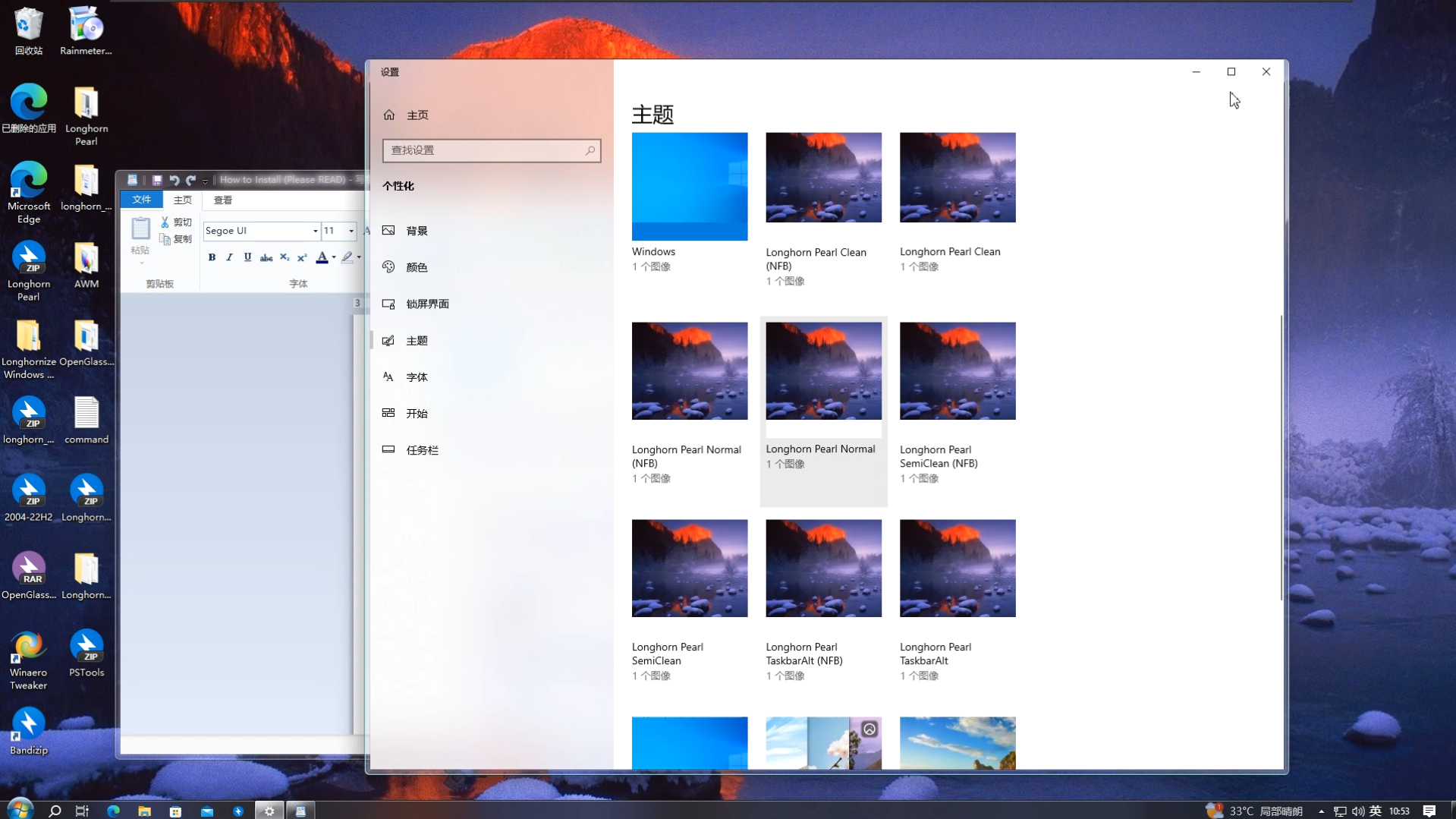The width and height of the screenshot is (1456, 819).
Task: Open Task View on taskbar
Action: 82,811
